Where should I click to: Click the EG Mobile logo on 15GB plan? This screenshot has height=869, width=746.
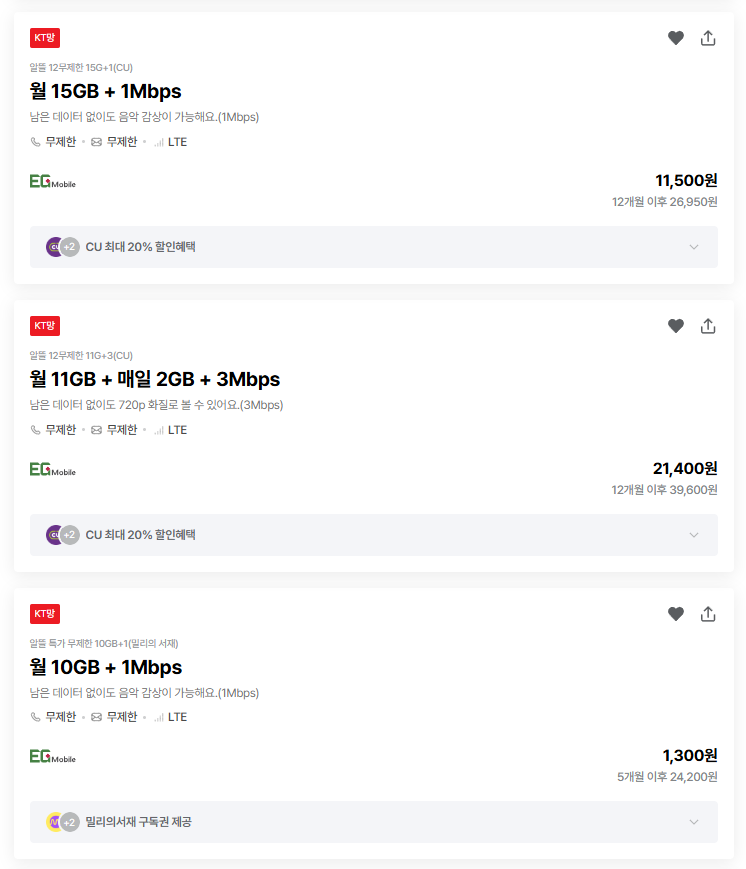pos(52,182)
